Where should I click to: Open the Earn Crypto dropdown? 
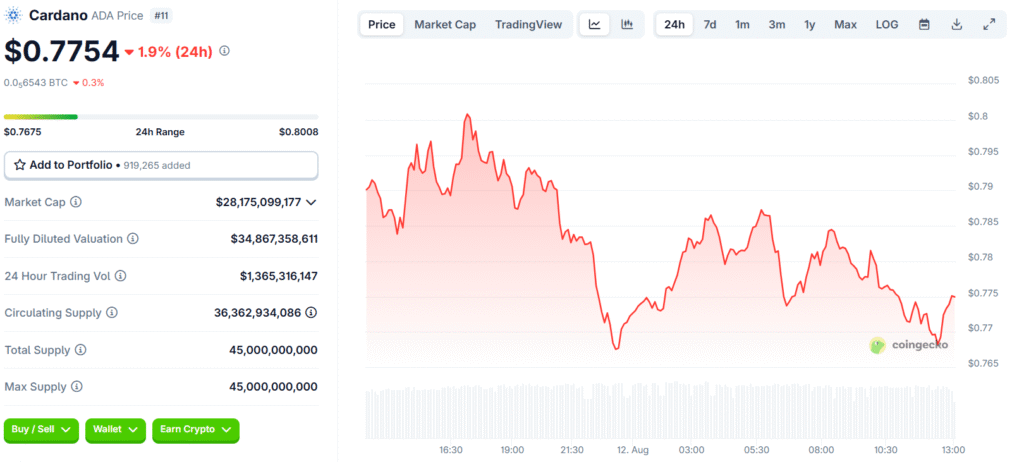(196, 429)
